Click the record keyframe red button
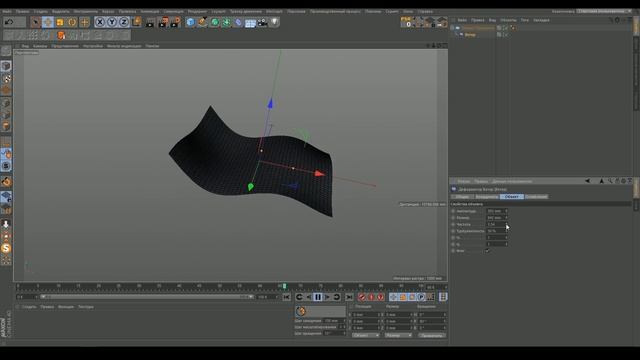Viewport: 640px width, 360px height. [362, 297]
